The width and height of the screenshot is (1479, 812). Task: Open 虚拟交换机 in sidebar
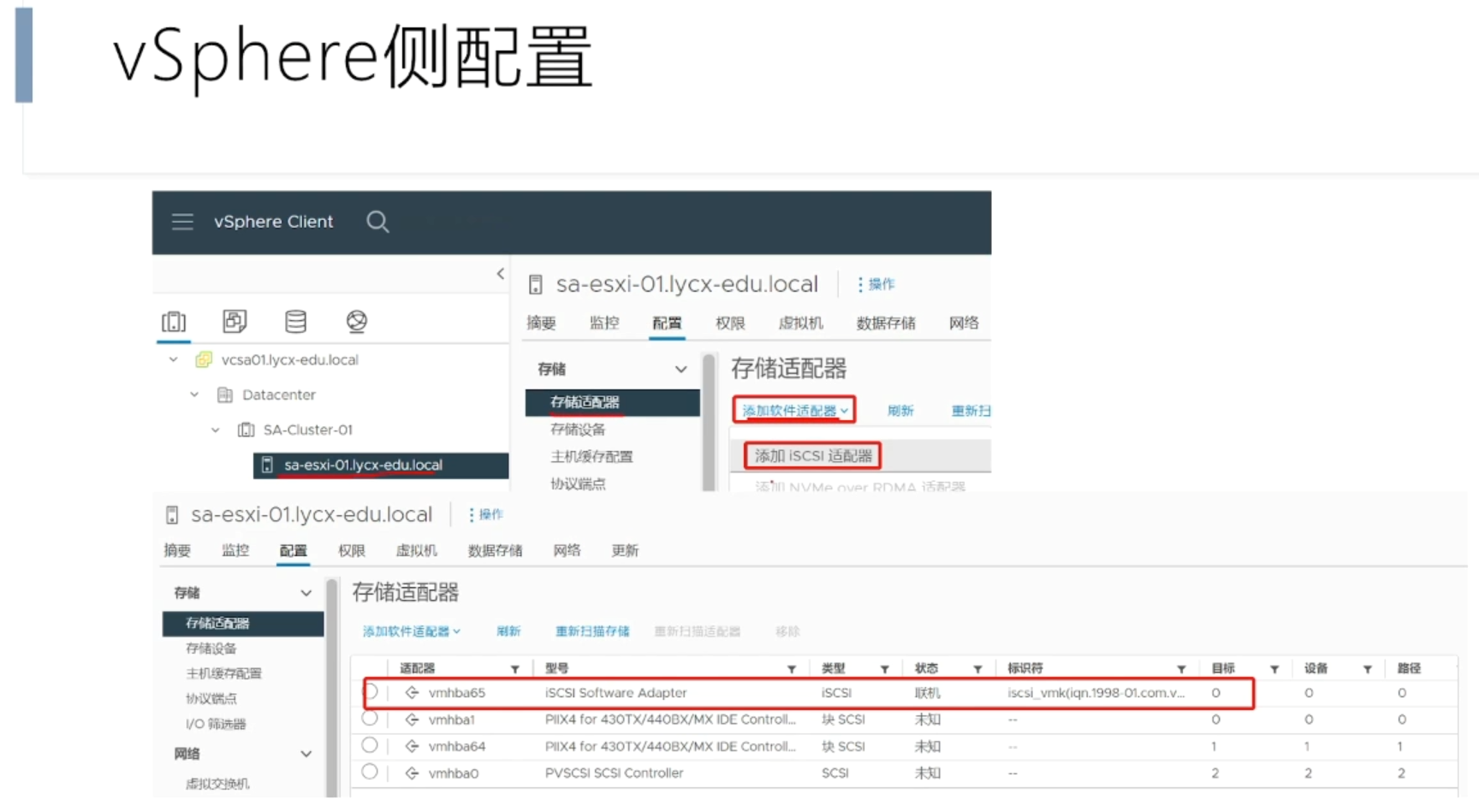click(217, 784)
